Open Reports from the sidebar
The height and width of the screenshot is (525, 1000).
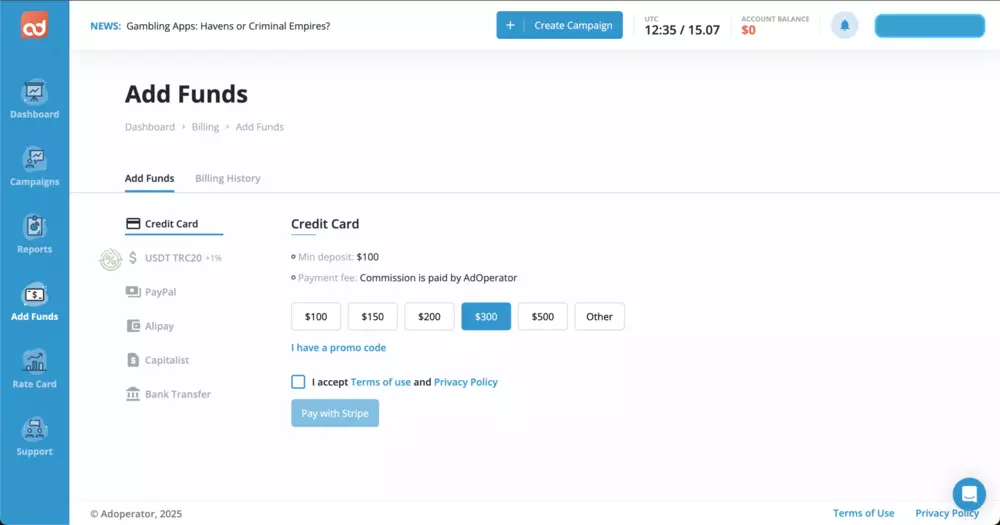(x=34, y=235)
